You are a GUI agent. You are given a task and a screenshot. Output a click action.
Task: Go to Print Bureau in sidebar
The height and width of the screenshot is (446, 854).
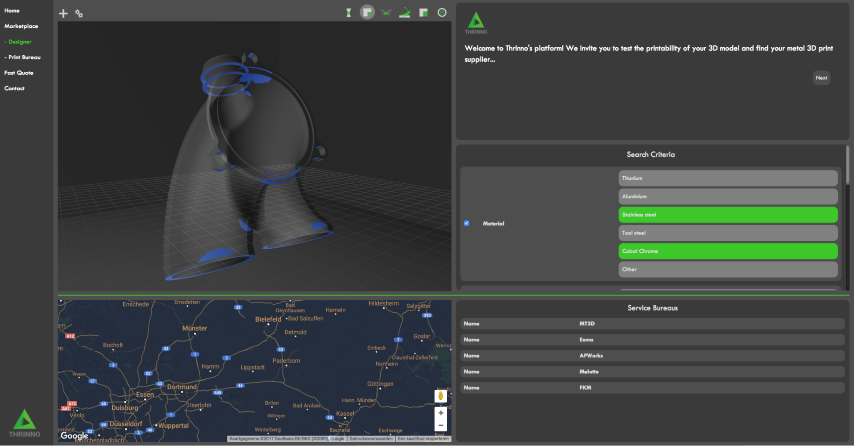pos(23,57)
